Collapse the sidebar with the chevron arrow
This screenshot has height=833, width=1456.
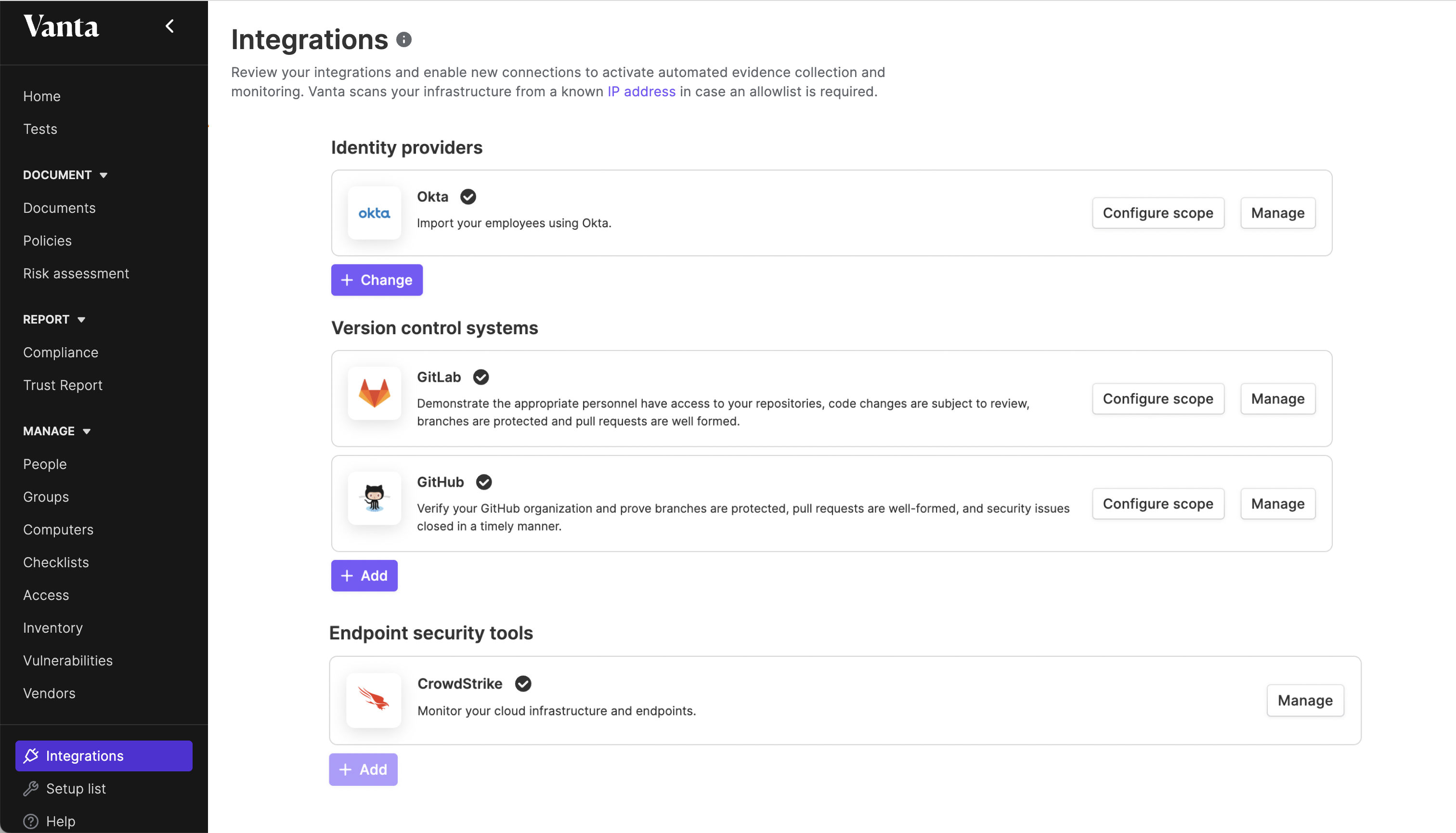[169, 26]
